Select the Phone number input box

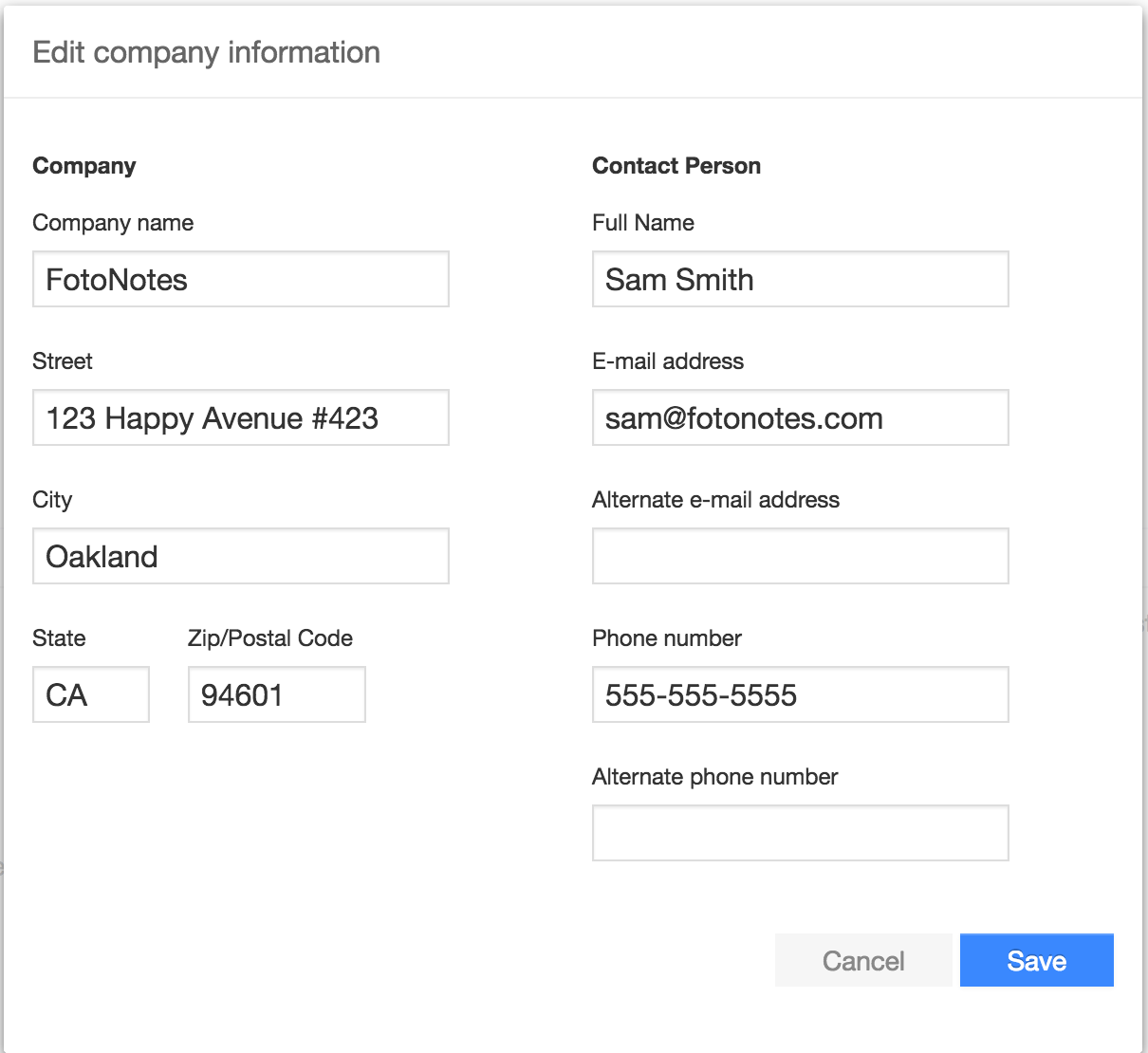pyautogui.click(x=800, y=694)
